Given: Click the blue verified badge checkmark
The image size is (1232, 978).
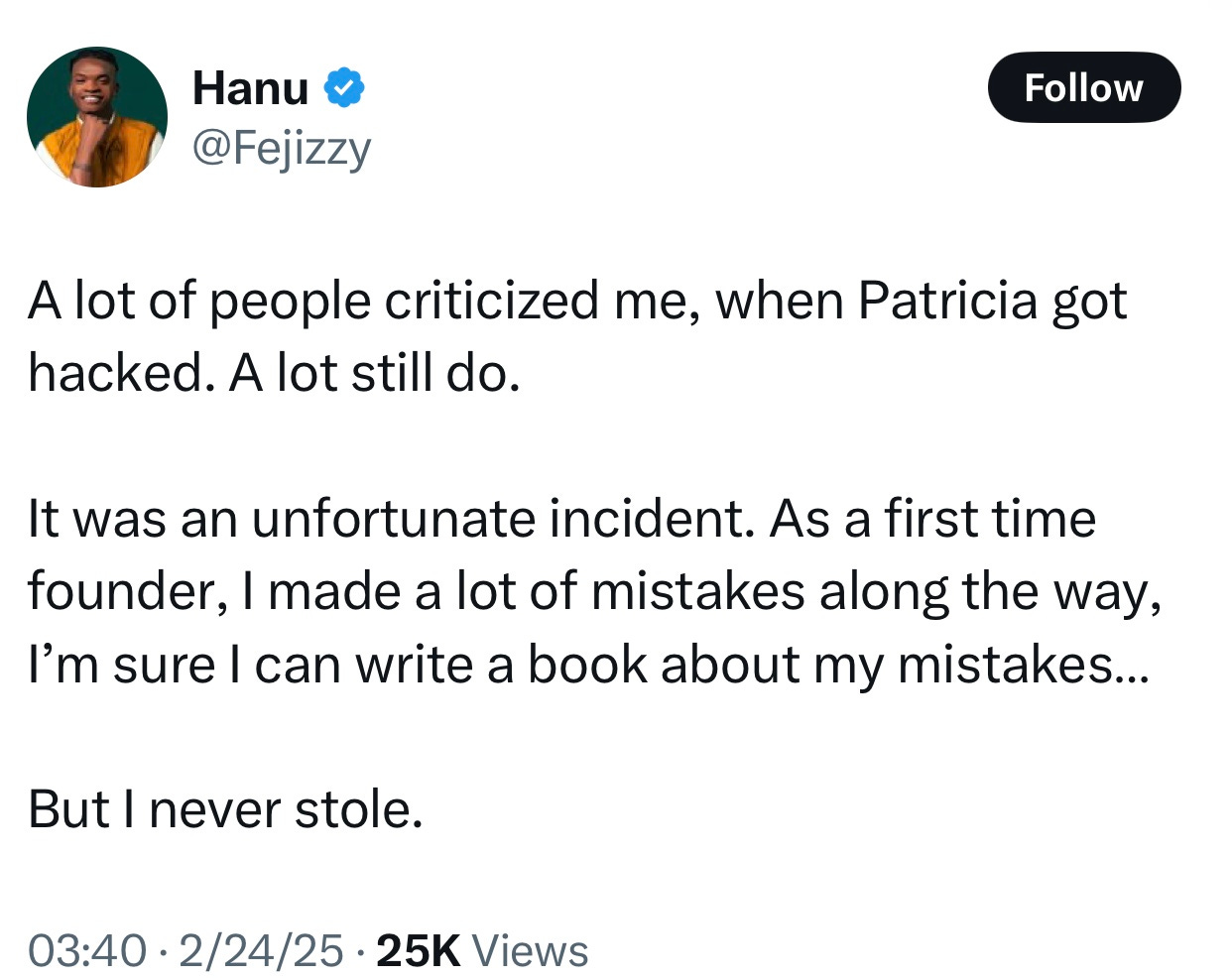Looking at the screenshot, I should point(344,87).
